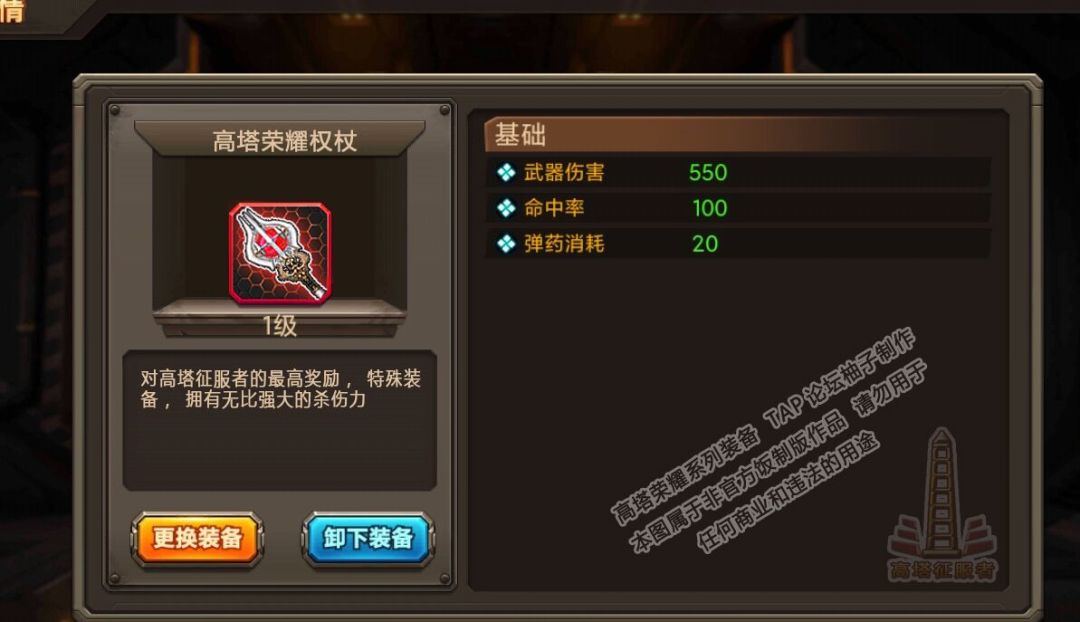Tap the 卸下装备 blue button
Screen dimensions: 1080x622
[x=368, y=538]
